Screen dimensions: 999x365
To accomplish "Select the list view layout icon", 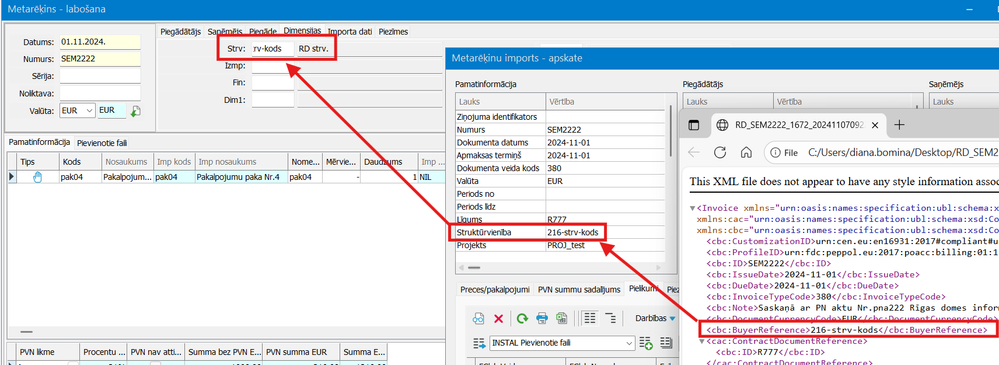I will point(590,317).
